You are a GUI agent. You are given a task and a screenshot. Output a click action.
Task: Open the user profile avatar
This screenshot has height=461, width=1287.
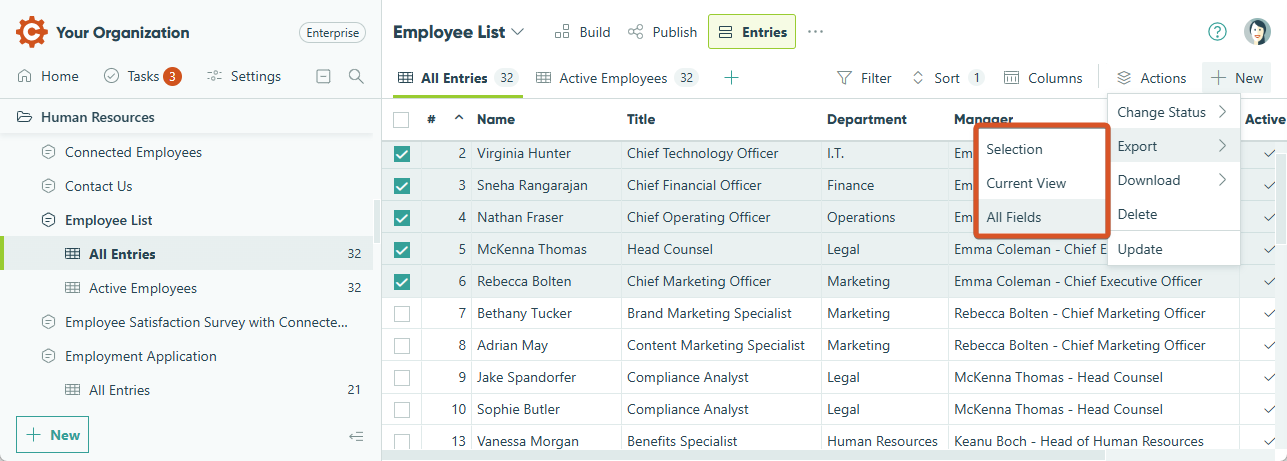point(1257,31)
